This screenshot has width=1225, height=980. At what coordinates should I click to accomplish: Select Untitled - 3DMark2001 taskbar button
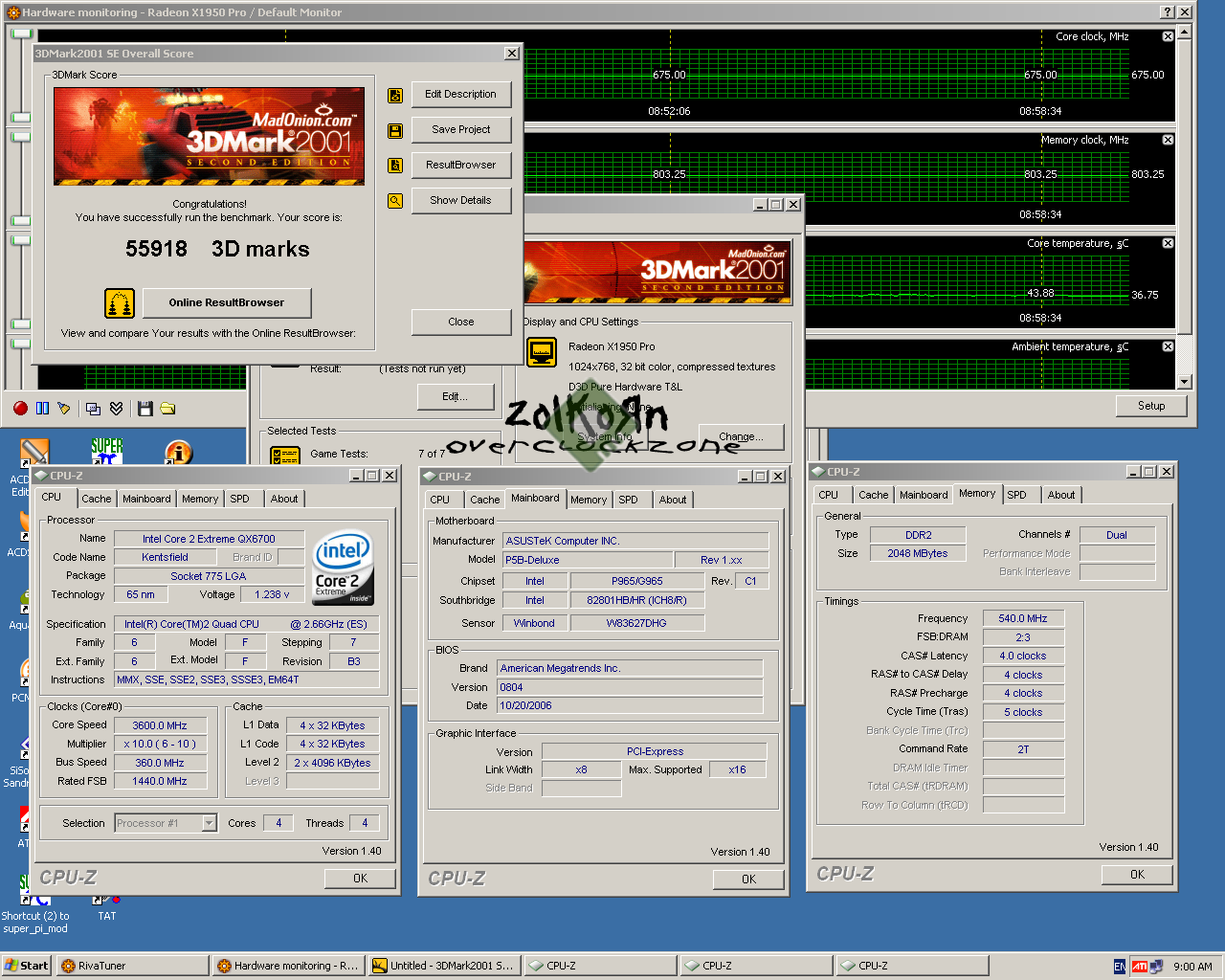point(444,966)
